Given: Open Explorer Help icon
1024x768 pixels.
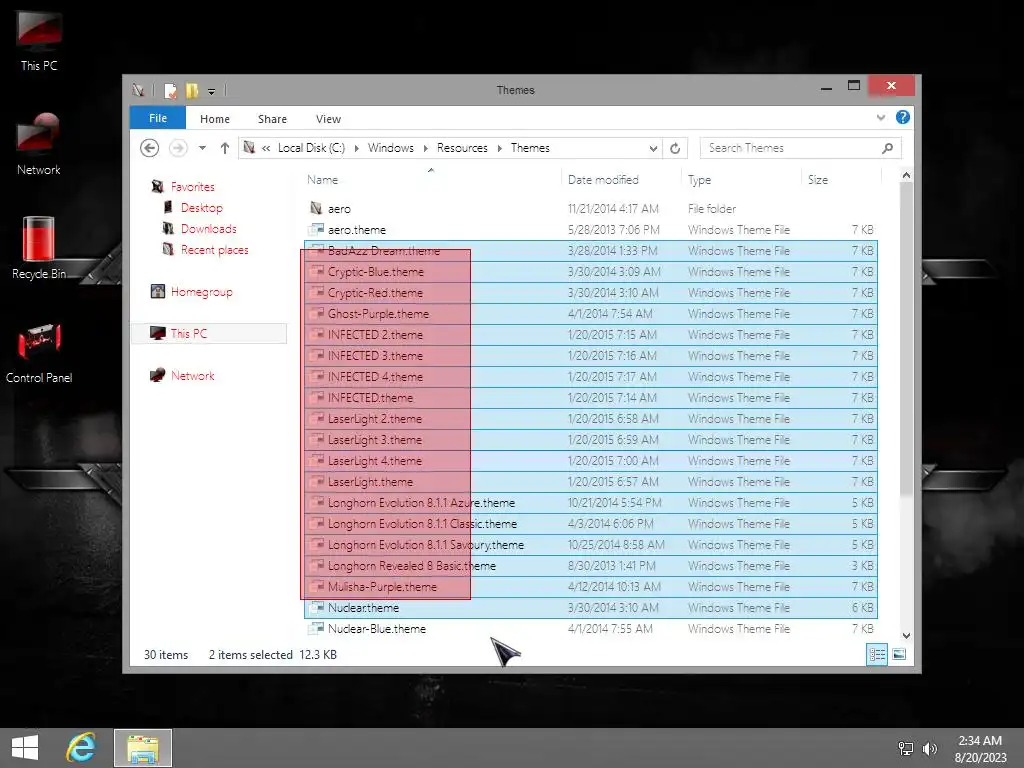Looking at the screenshot, I should click(x=903, y=117).
